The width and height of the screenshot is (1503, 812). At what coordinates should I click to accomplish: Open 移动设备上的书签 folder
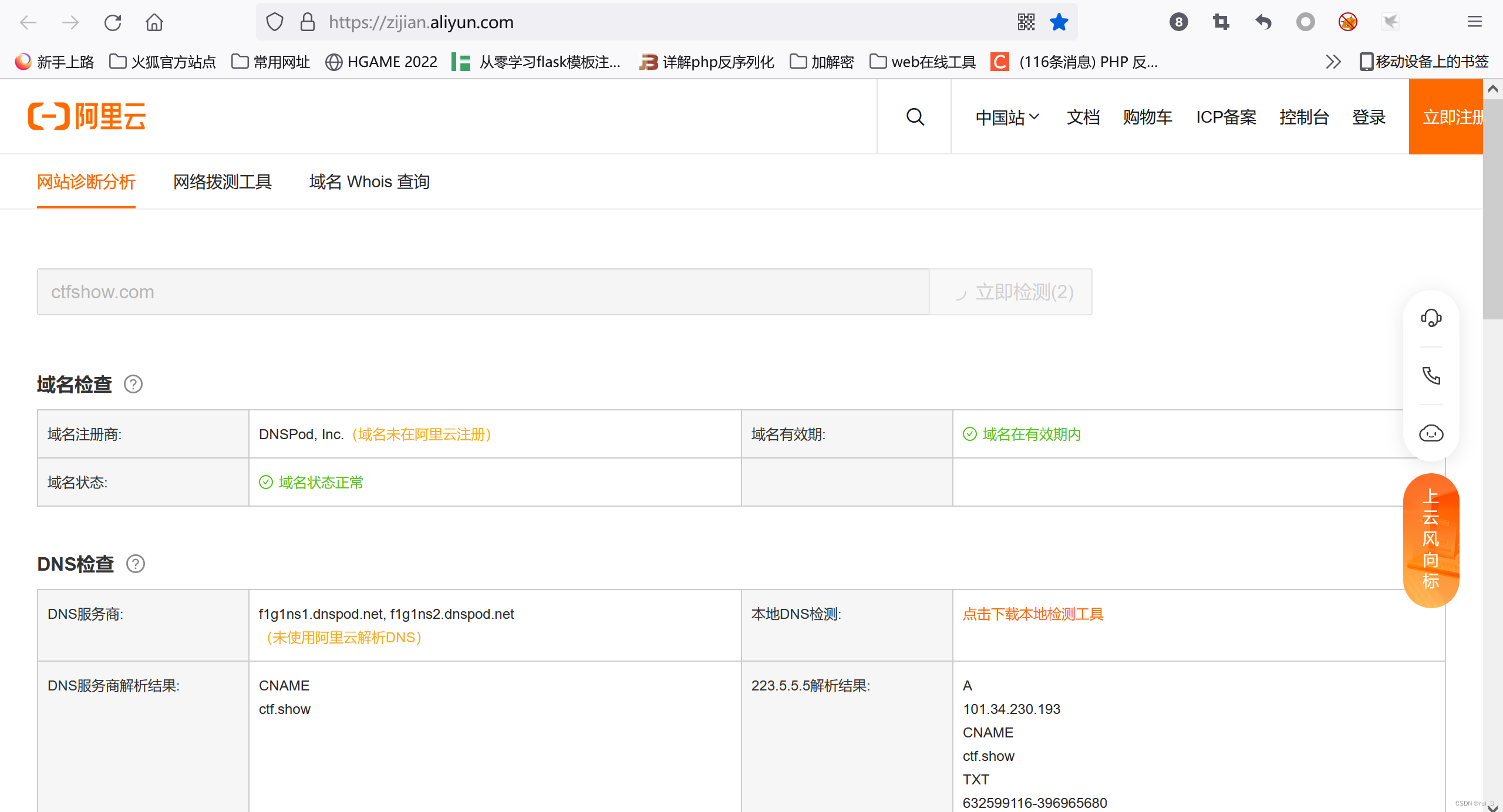tap(1424, 62)
